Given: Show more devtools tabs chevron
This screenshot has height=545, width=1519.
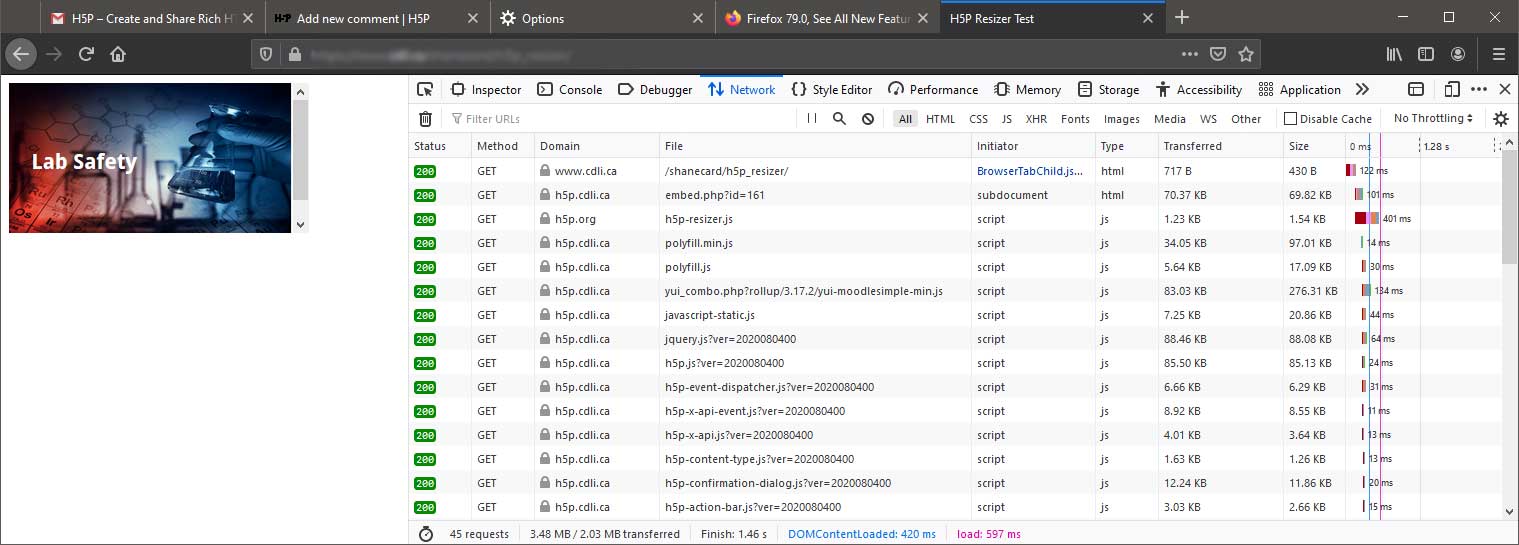Looking at the screenshot, I should [x=1362, y=89].
